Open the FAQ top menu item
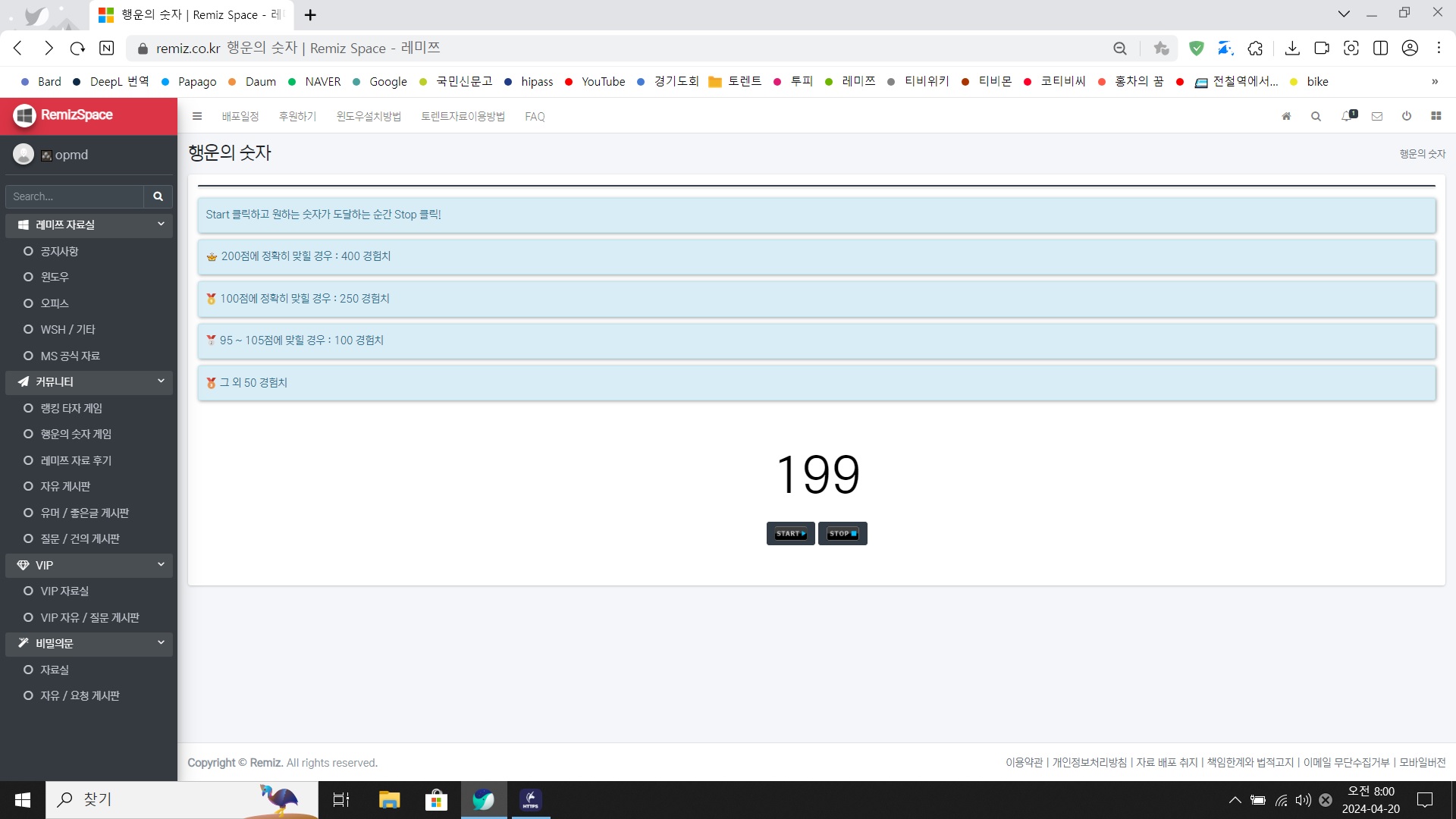1456x819 pixels. [x=535, y=116]
